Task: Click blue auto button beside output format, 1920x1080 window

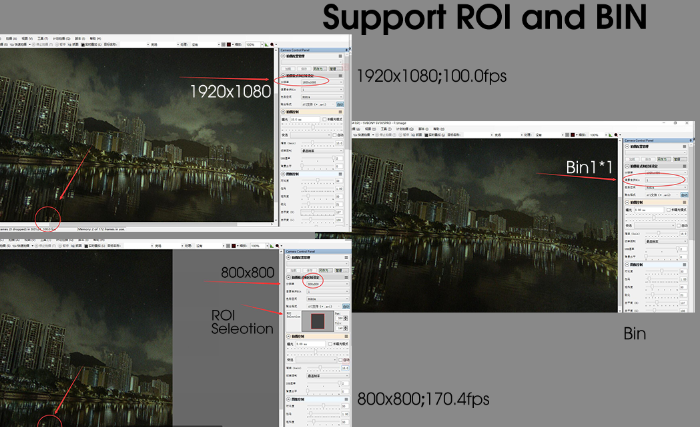Action: tap(340, 104)
